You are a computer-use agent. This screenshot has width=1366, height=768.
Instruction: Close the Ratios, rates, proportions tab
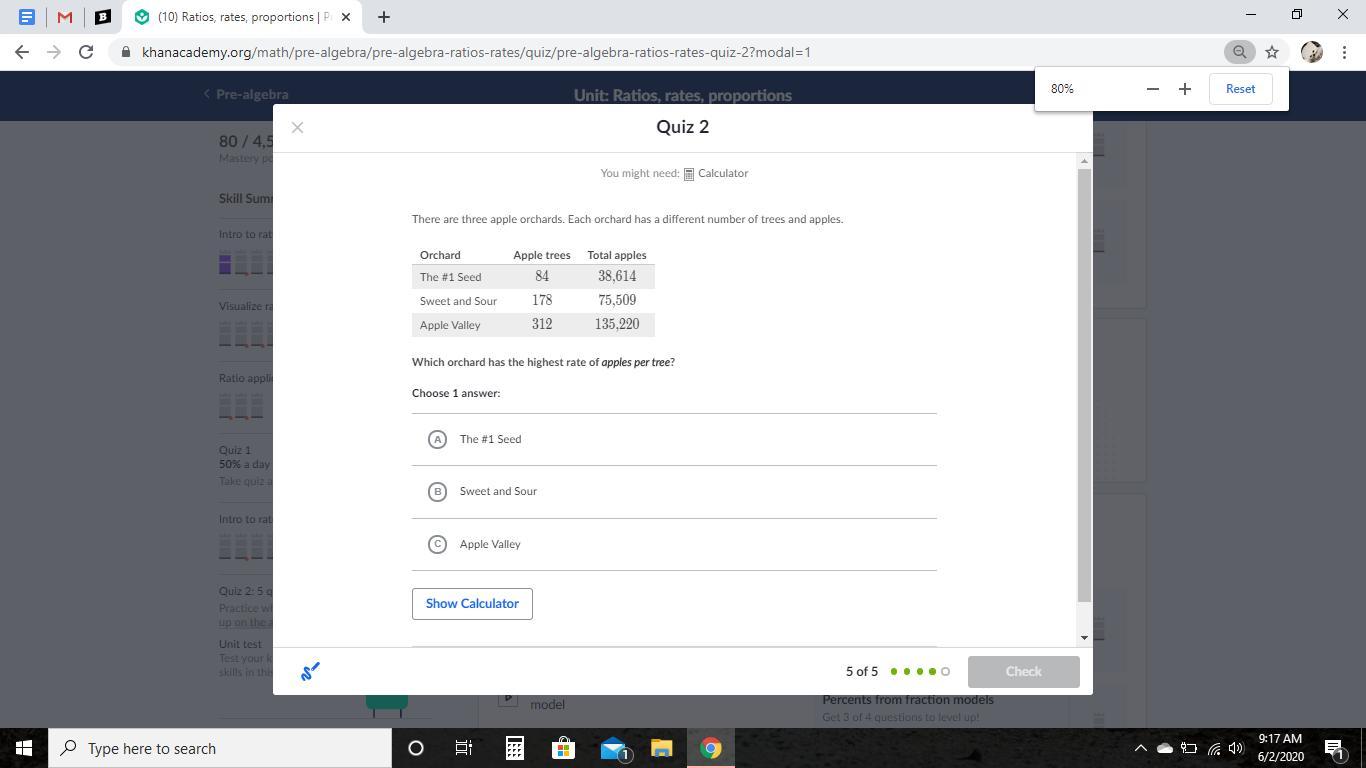(346, 17)
